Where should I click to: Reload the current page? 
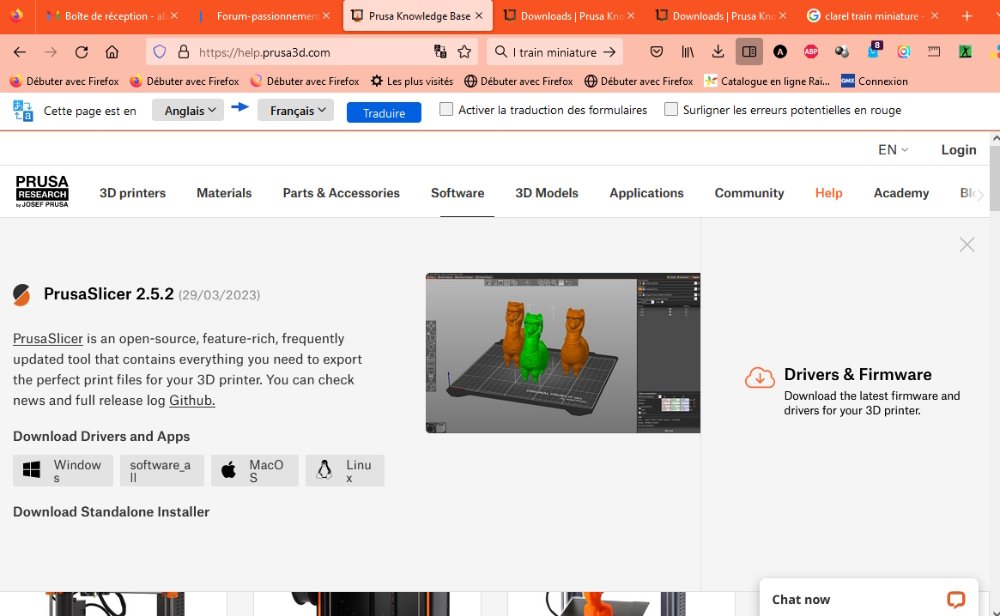(x=81, y=52)
